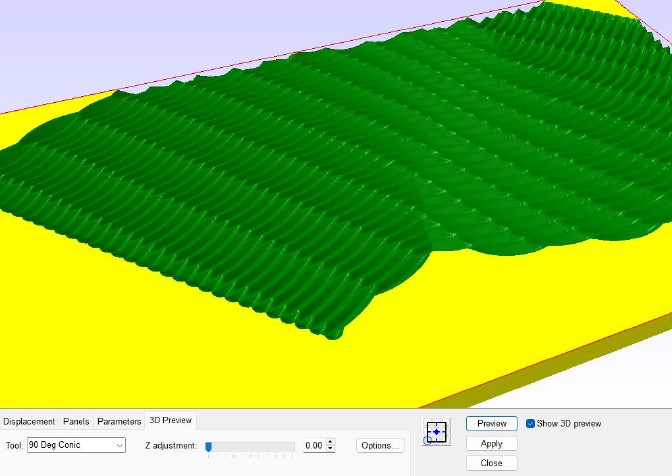Image resolution: width=672 pixels, height=476 pixels.
Task: Open the Panels tab
Action: [x=76, y=421]
